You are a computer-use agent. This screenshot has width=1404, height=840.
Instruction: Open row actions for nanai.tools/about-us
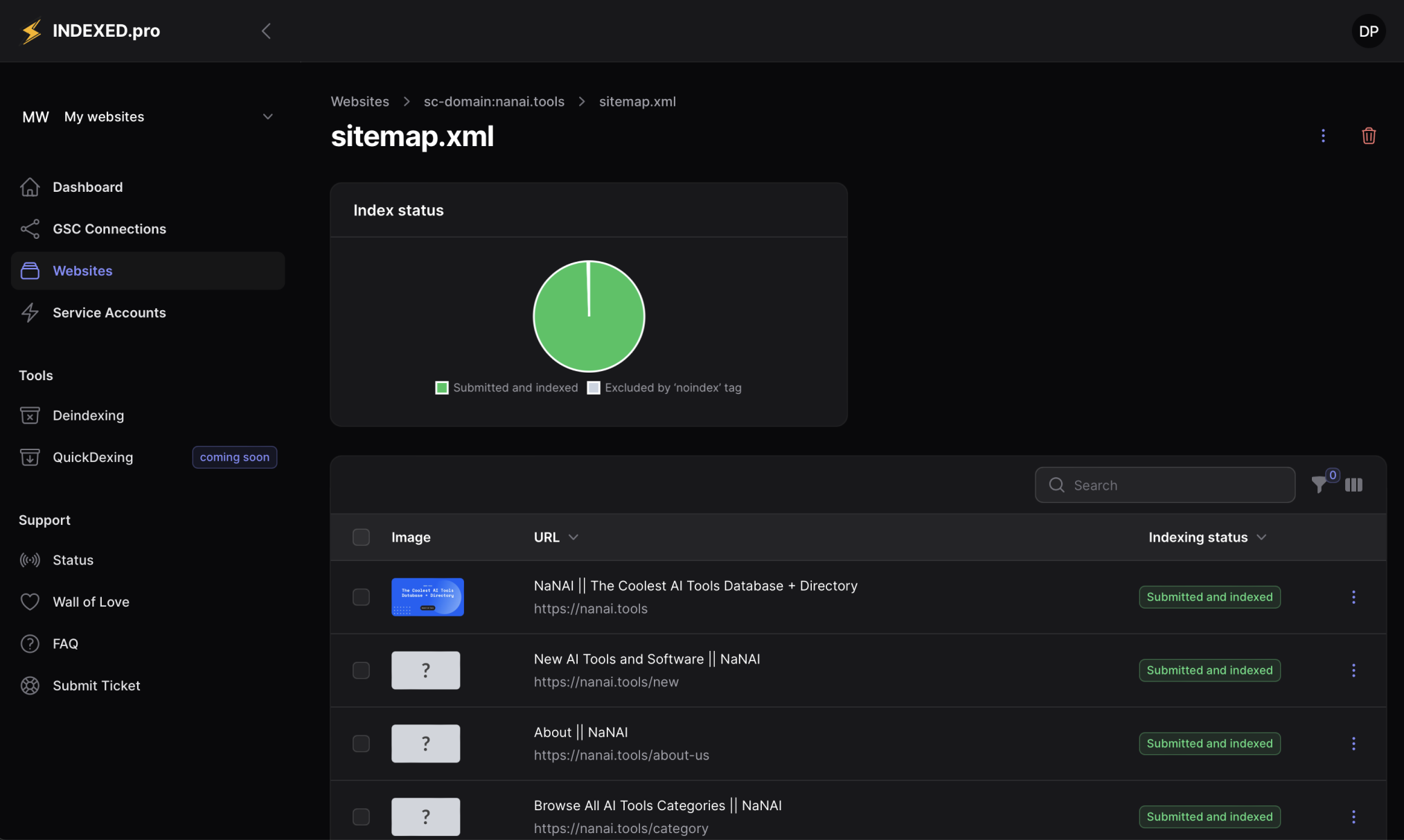click(1353, 744)
